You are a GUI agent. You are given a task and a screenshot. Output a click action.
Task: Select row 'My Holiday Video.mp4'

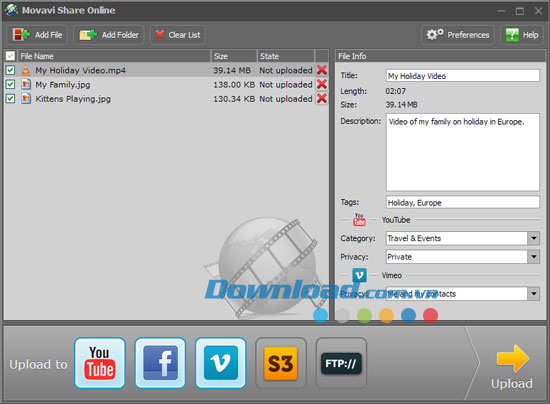coord(166,70)
